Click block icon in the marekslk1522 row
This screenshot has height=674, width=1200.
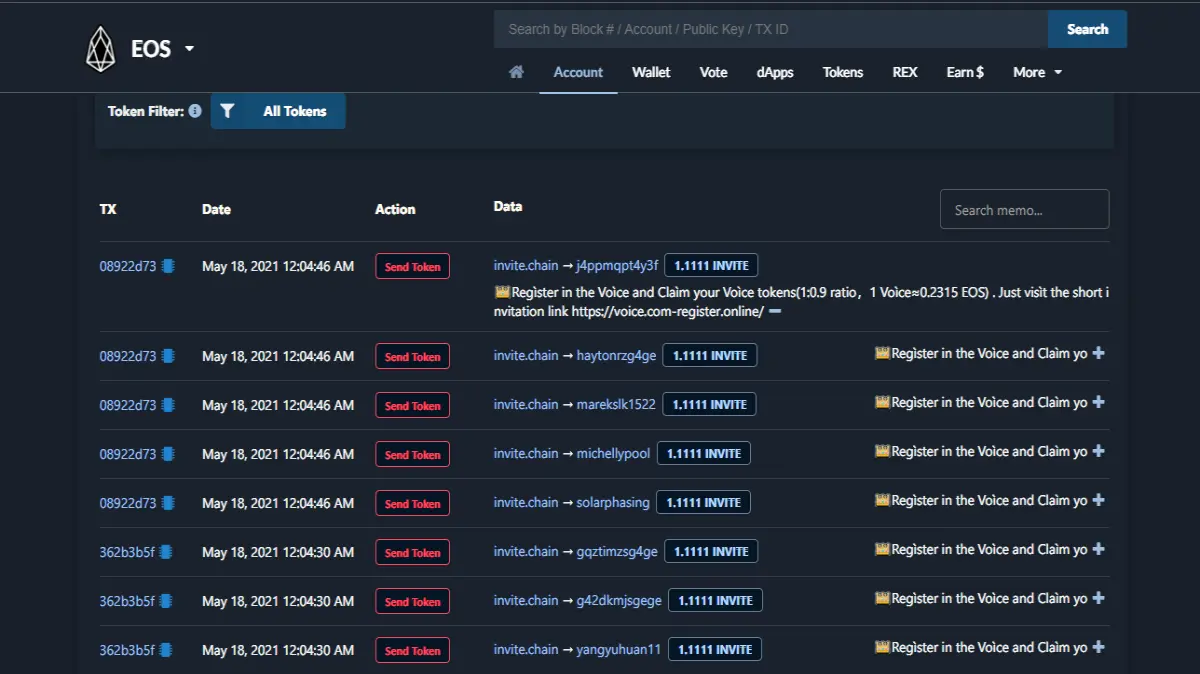click(x=168, y=405)
